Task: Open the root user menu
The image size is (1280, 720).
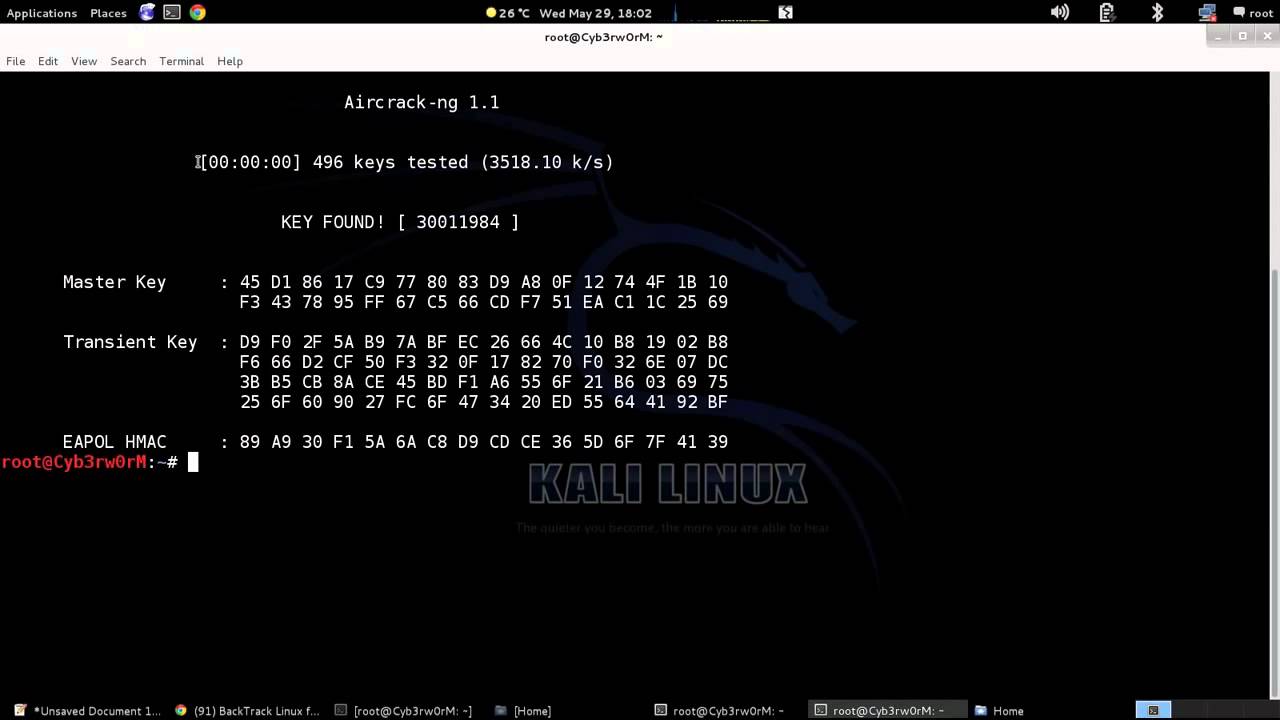Action: click(x=1253, y=13)
